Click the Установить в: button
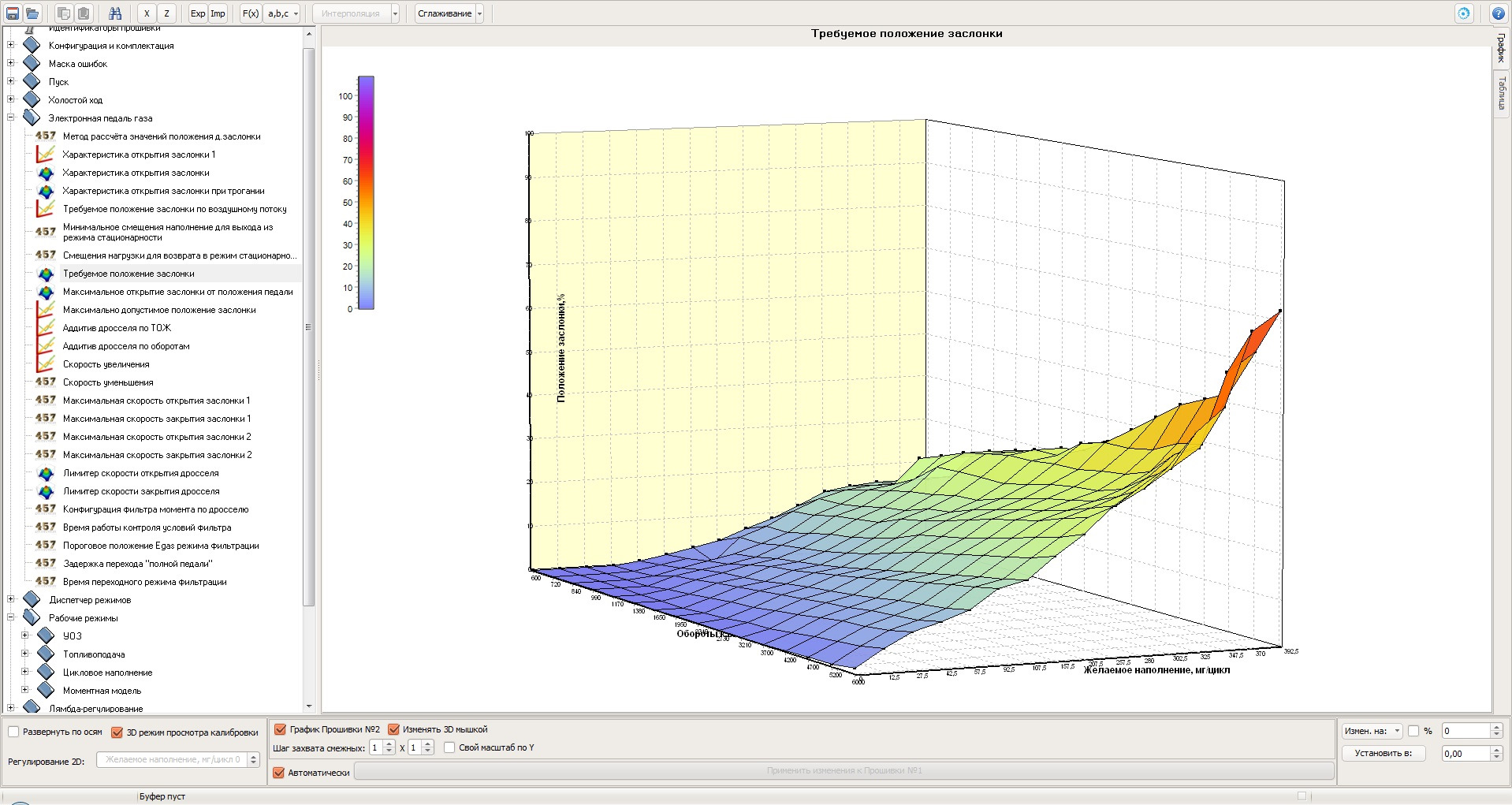This screenshot has height=805, width=1512. click(x=1384, y=753)
